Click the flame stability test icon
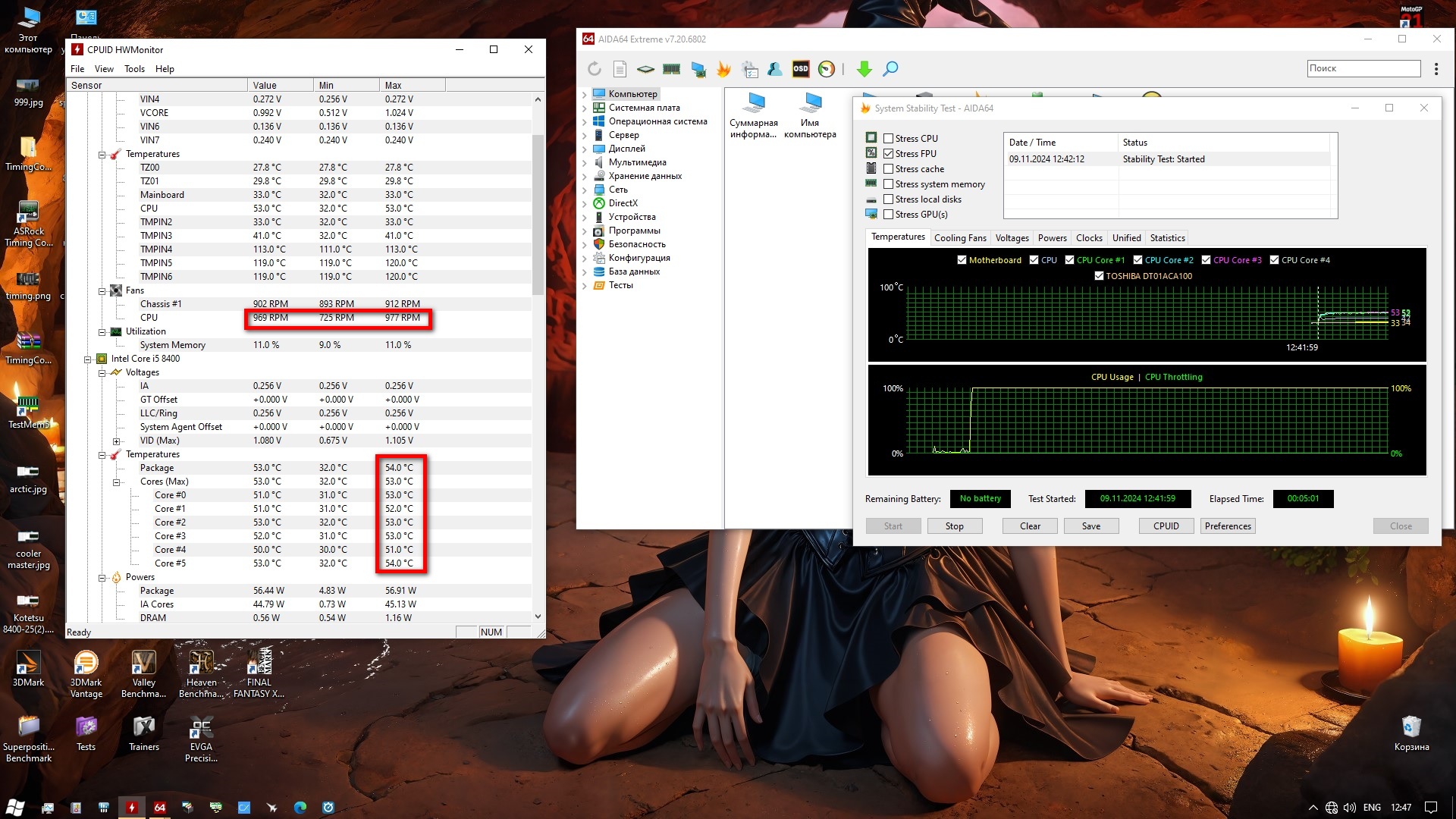 point(723,69)
